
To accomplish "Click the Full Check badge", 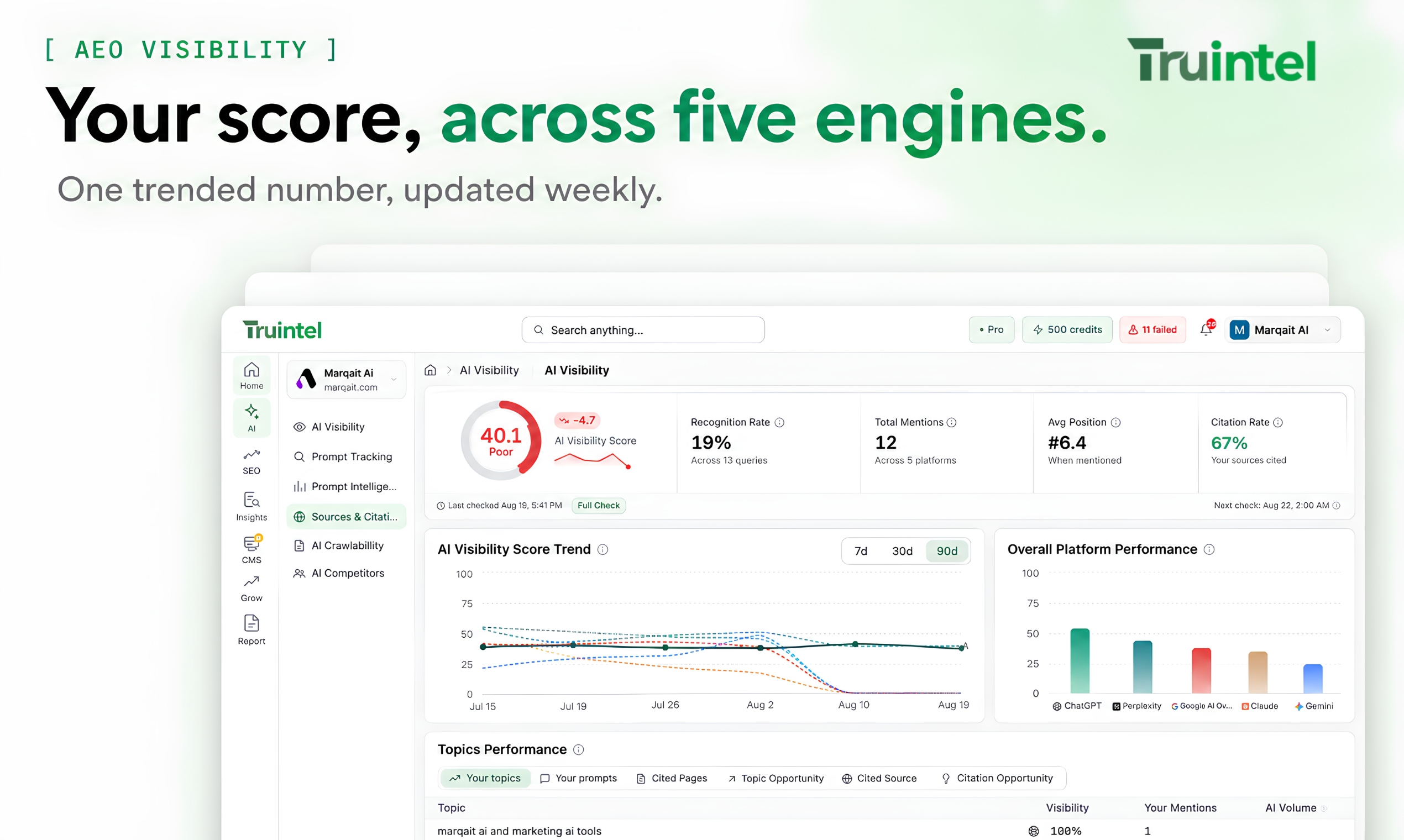I will (x=599, y=506).
